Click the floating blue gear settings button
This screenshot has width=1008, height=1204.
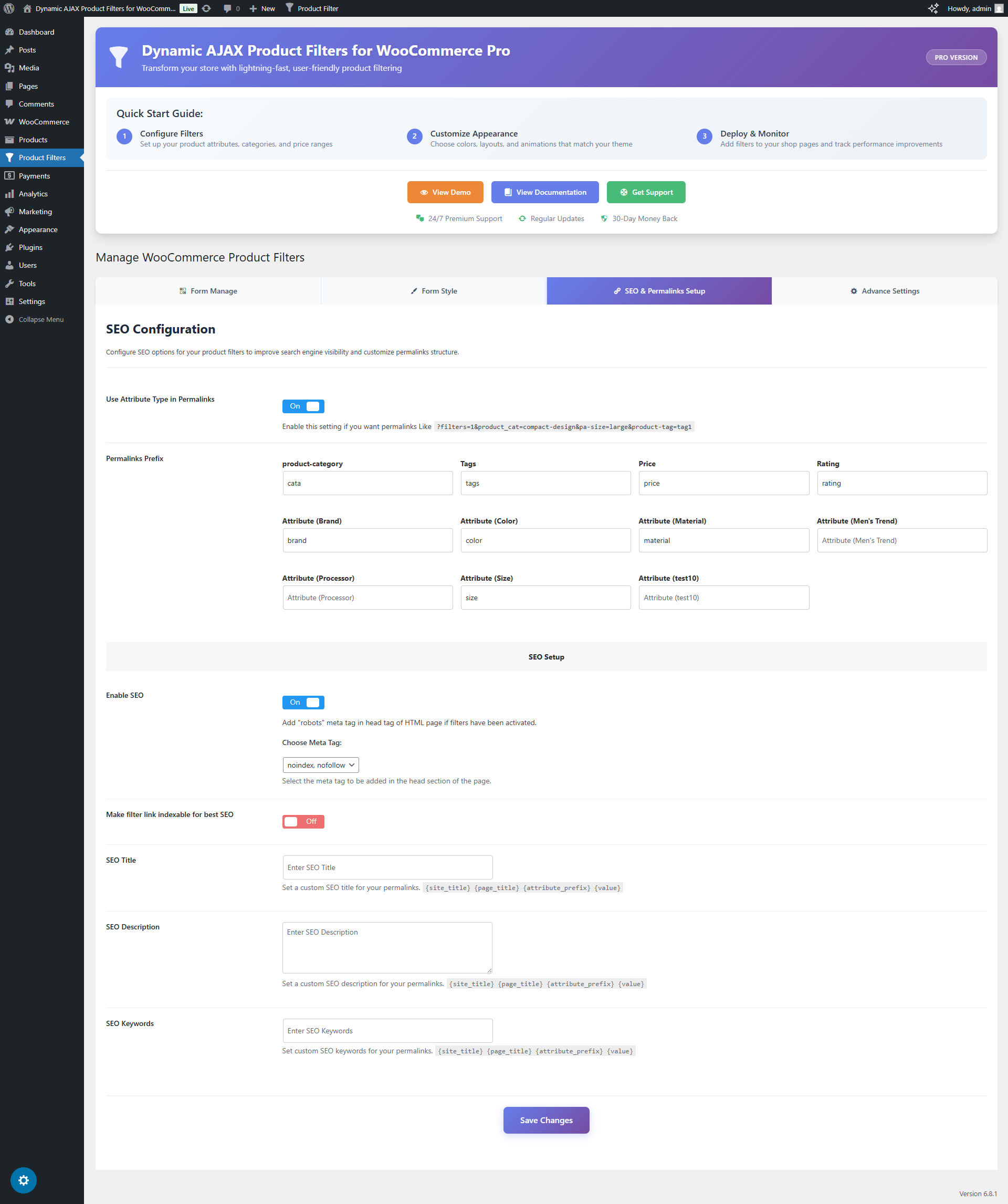pyautogui.click(x=24, y=1180)
